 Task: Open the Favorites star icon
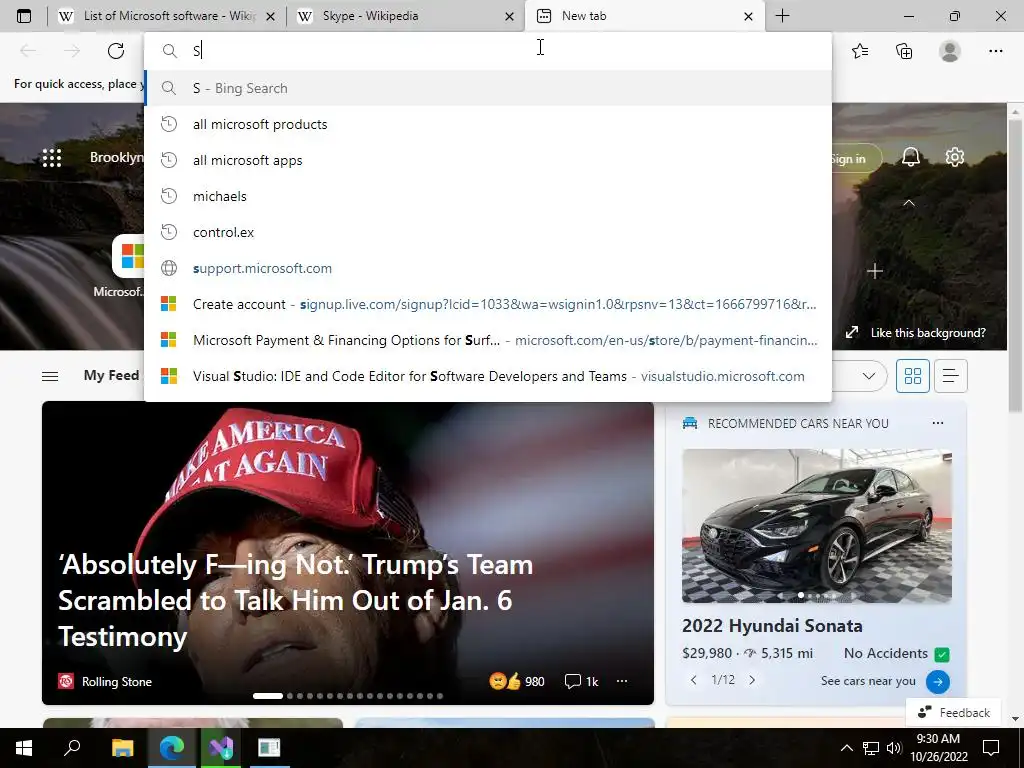coord(860,51)
